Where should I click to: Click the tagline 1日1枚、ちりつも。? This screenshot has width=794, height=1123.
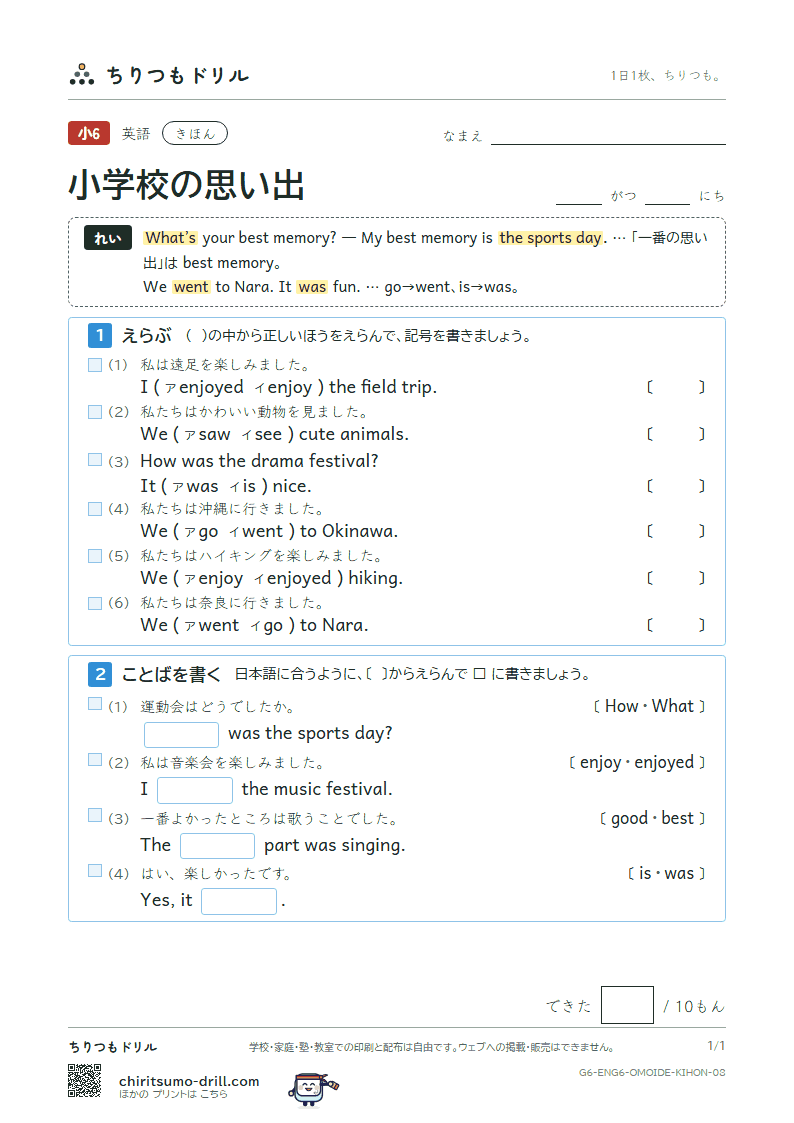click(667, 75)
